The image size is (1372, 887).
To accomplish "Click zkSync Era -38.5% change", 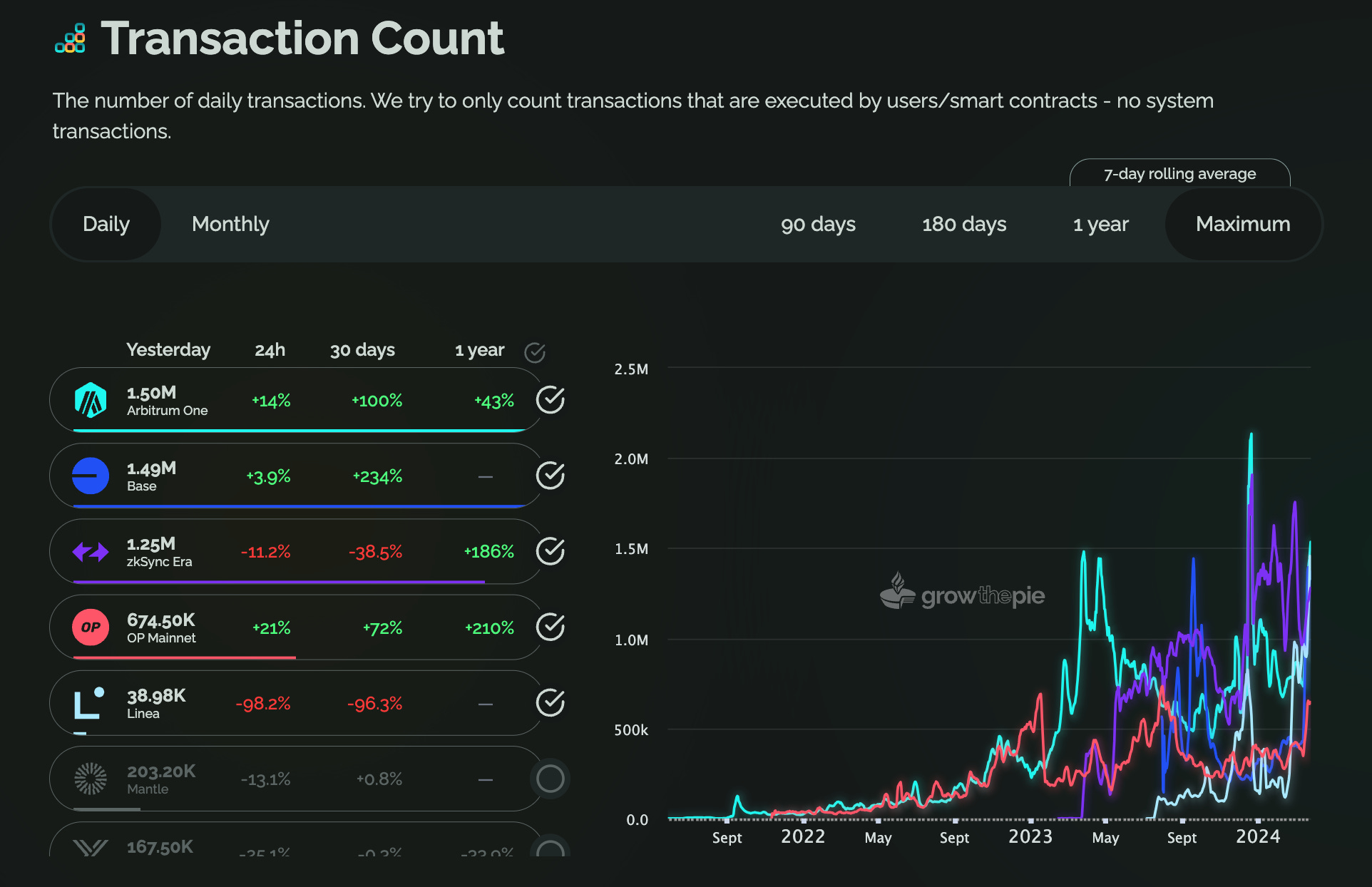I will pos(375,552).
